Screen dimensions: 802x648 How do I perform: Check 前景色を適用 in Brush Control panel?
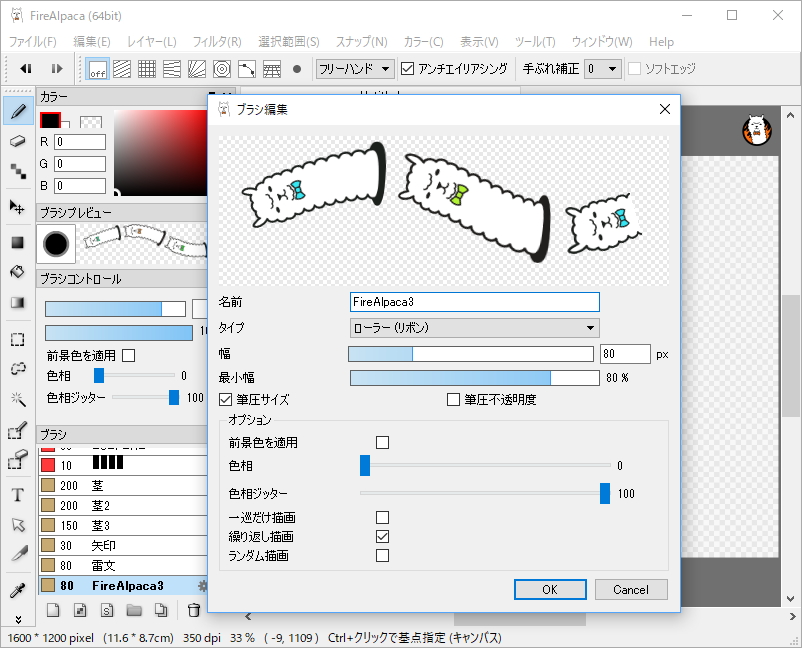pyautogui.click(x=129, y=355)
